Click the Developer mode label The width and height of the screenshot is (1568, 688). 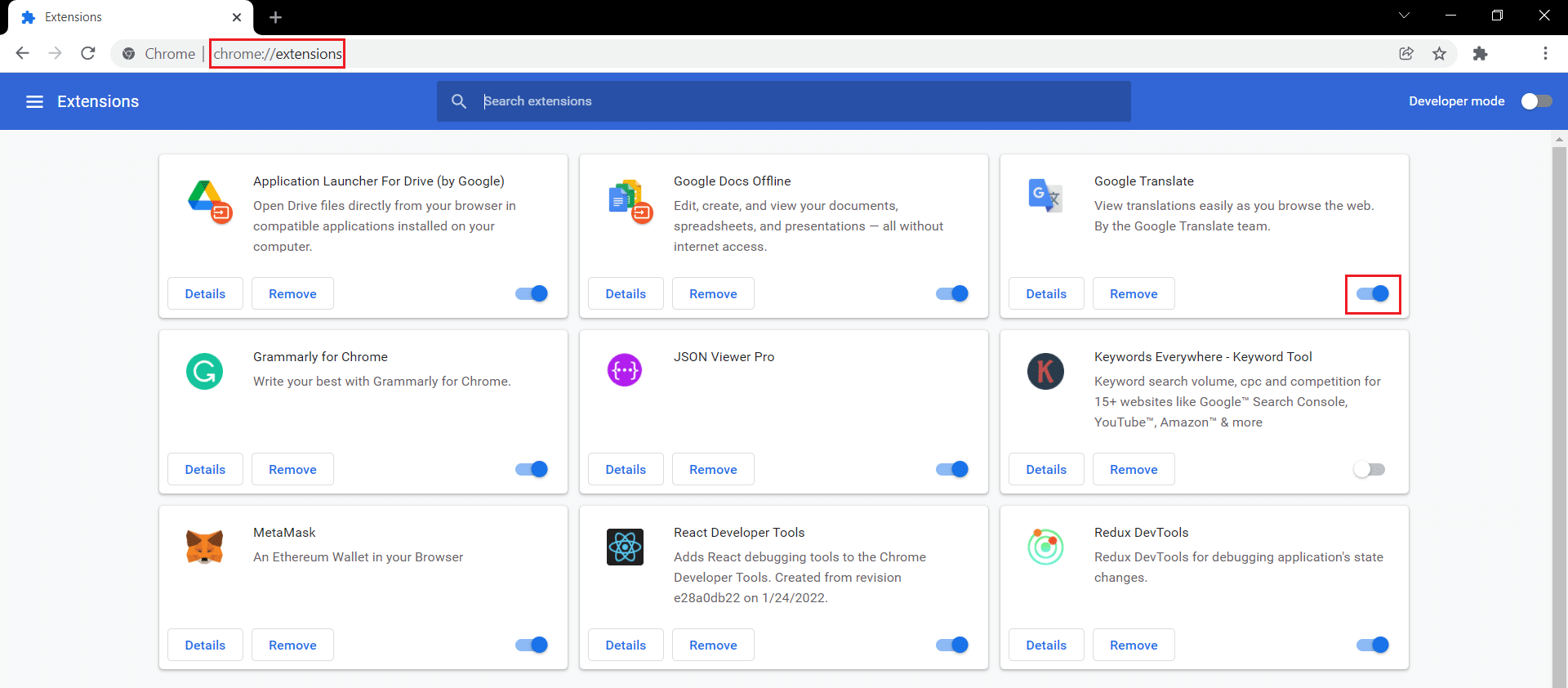[x=1456, y=101]
